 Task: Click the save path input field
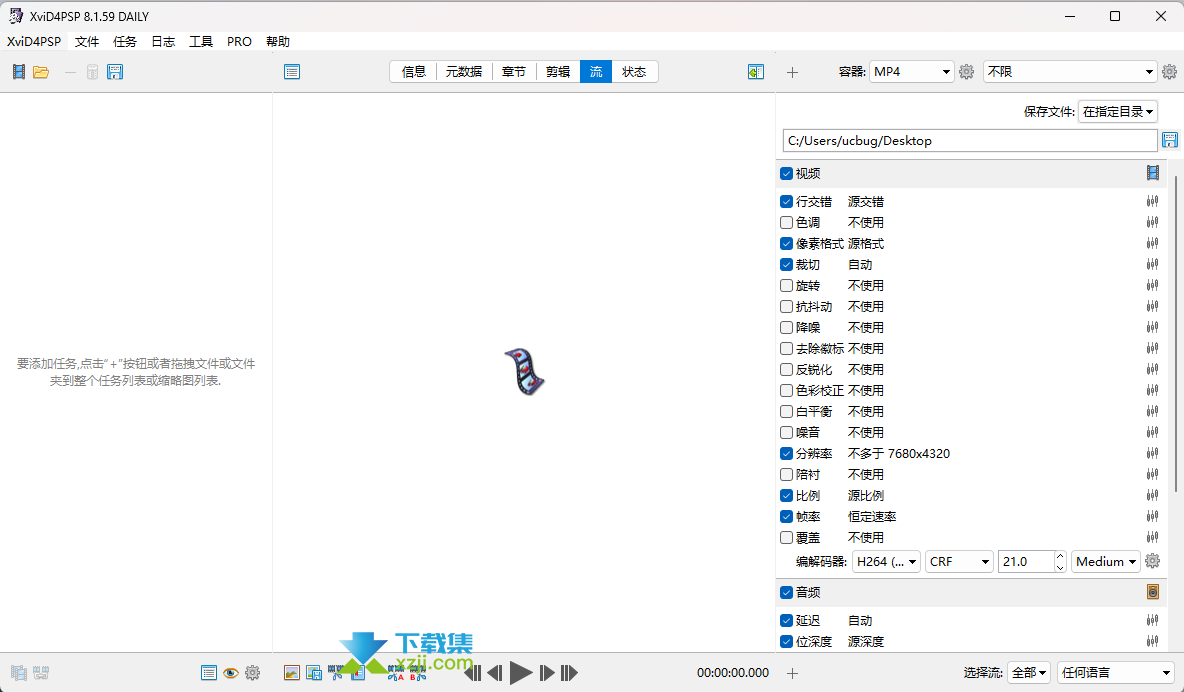click(x=970, y=141)
